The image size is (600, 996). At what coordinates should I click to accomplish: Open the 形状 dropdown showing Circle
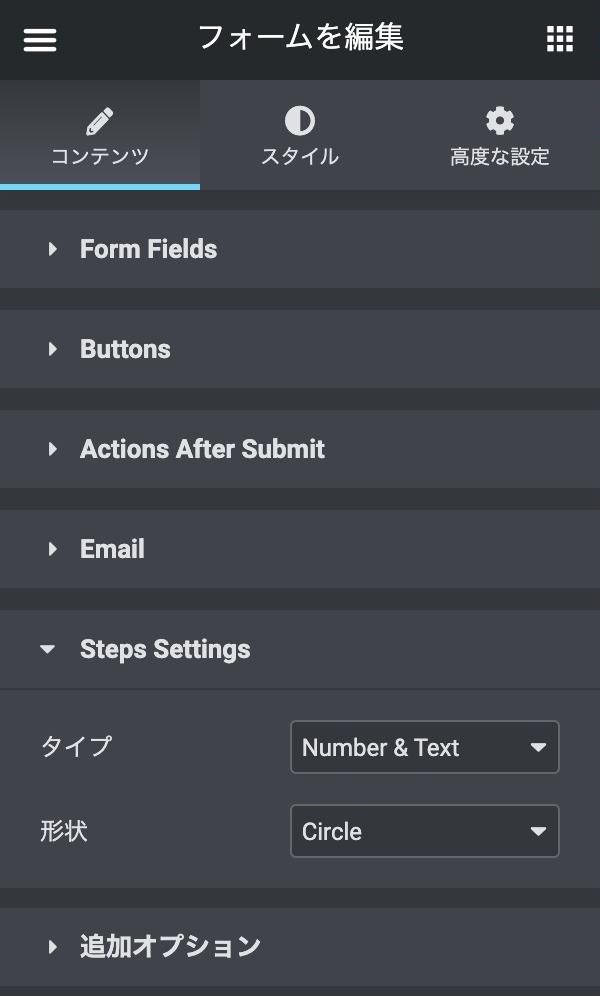point(424,831)
